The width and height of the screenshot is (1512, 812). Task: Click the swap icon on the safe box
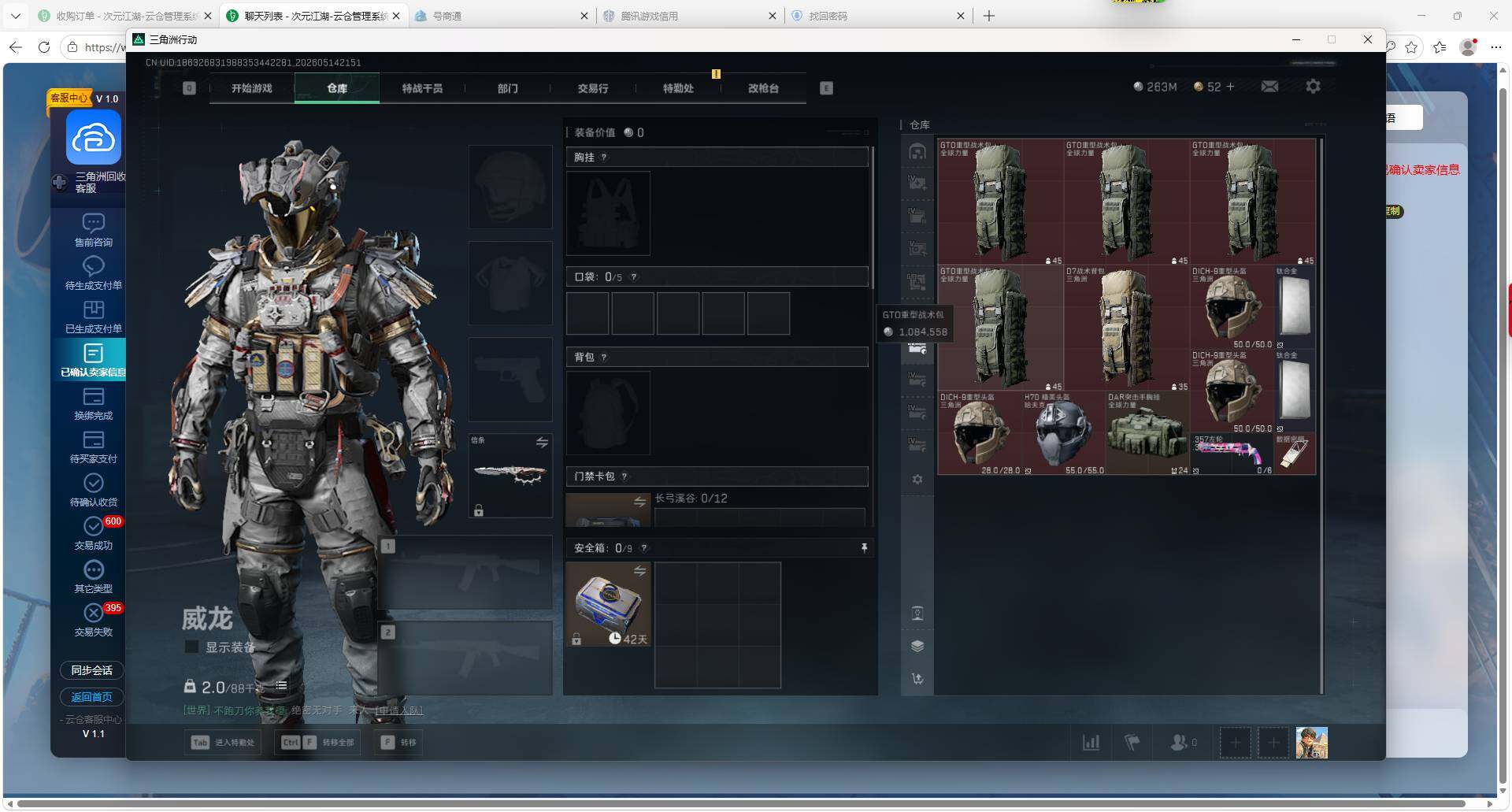[639, 571]
